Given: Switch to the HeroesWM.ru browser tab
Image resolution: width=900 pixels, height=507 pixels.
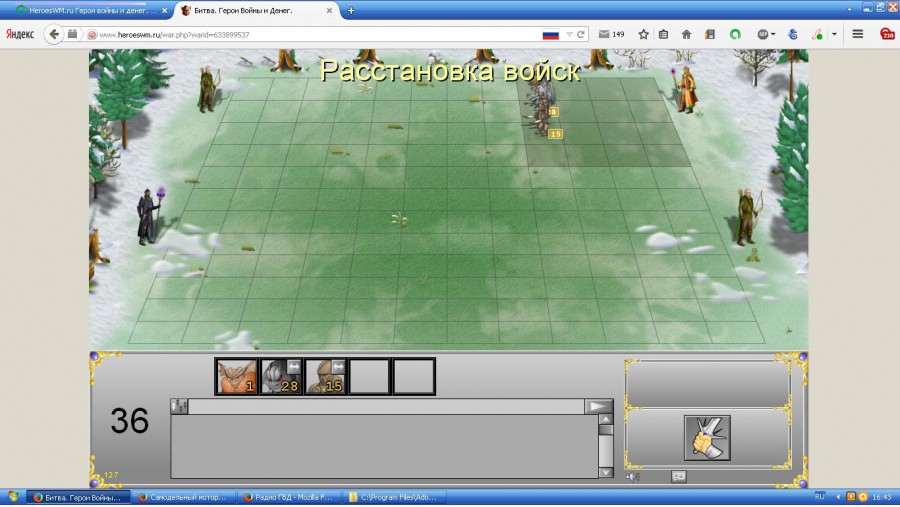Looking at the screenshot, I should 88,10.
